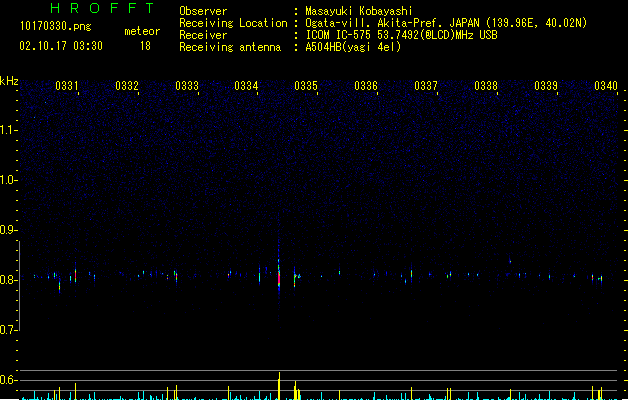Click the 0336 time marker
This screenshot has width=629, height=400.
point(366,86)
